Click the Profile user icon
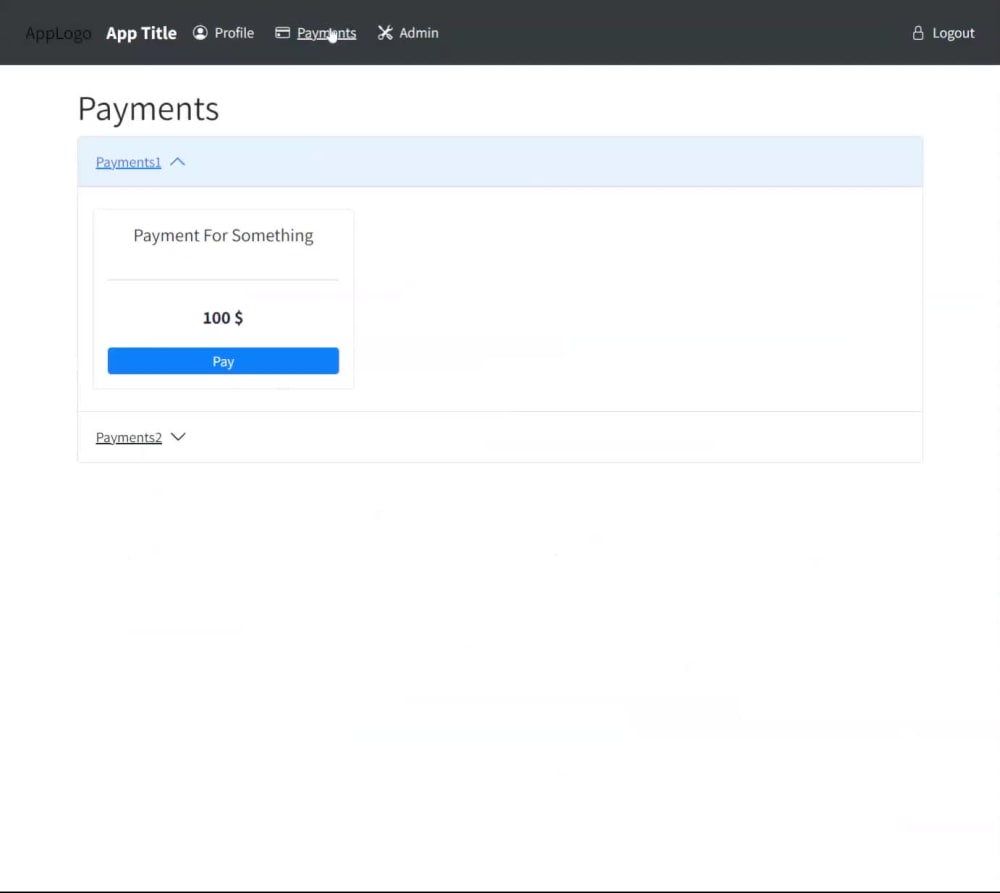 coord(200,33)
